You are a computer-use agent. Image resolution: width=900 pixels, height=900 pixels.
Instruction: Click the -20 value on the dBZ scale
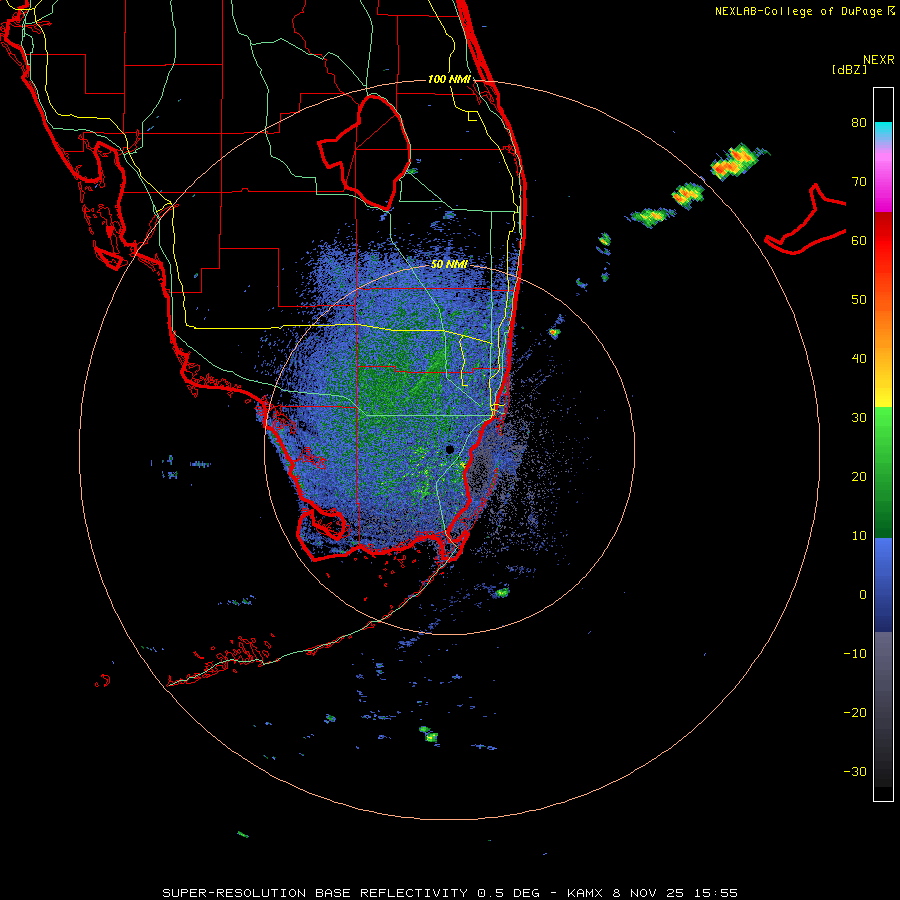pos(855,713)
